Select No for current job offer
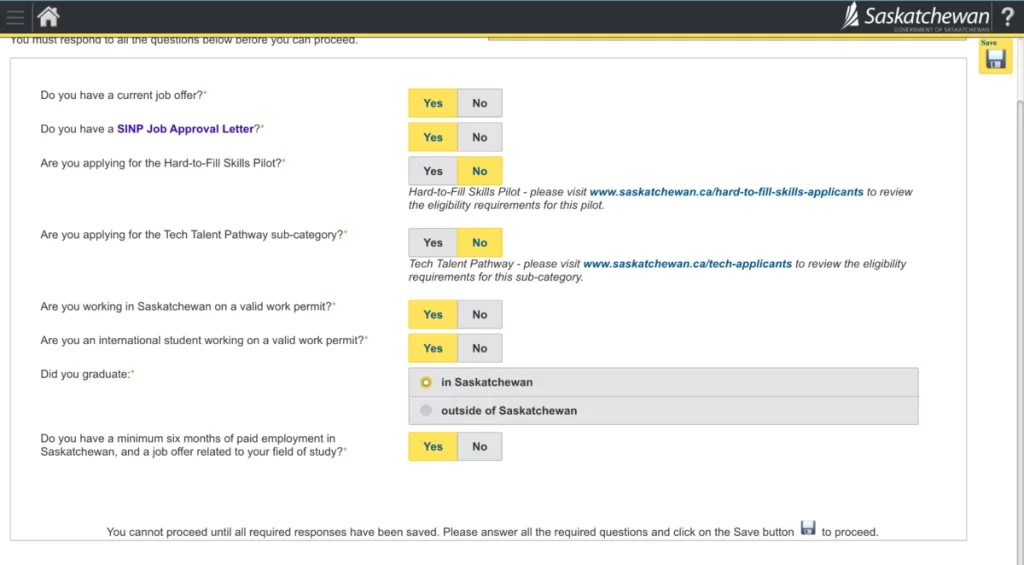The width and height of the screenshot is (1024, 565). point(480,103)
